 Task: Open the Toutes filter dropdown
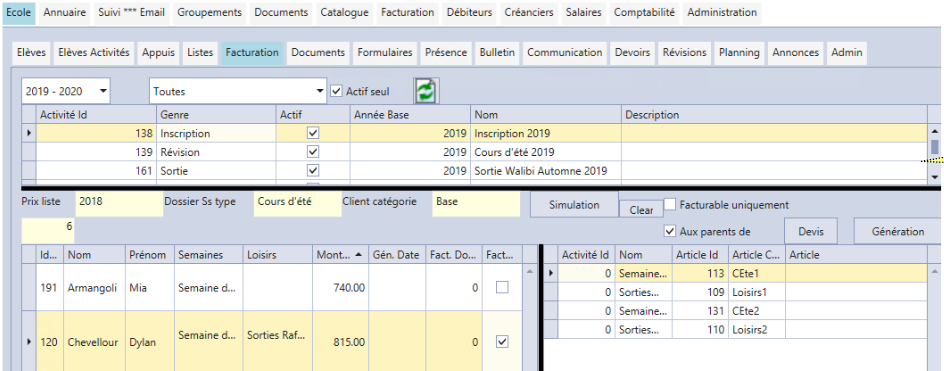point(320,92)
